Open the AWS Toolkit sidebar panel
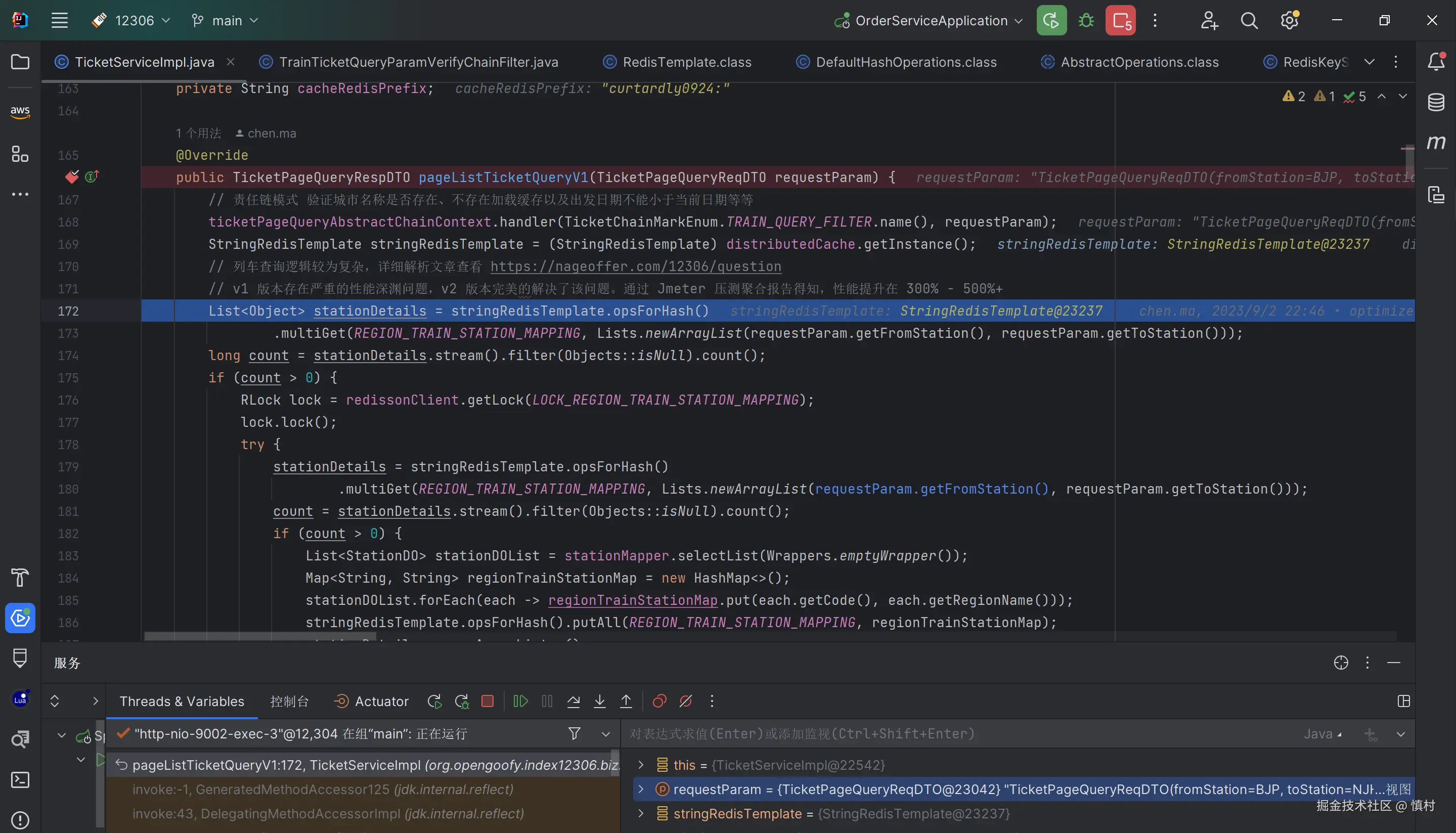Image resolution: width=1456 pixels, height=833 pixels. pos(20,112)
